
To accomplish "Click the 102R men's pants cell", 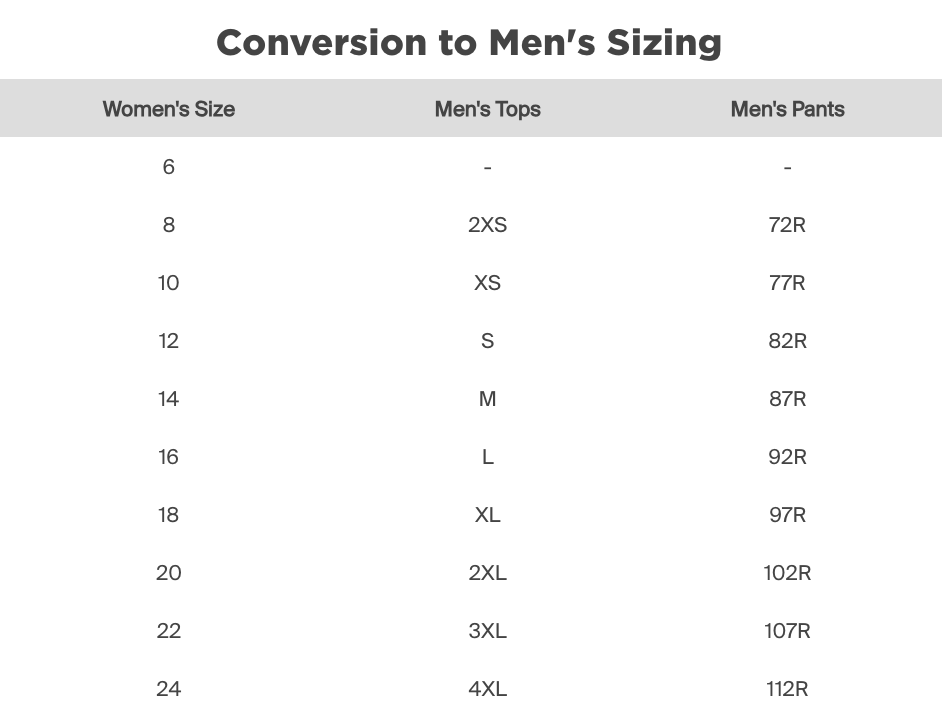I will coord(787,573).
